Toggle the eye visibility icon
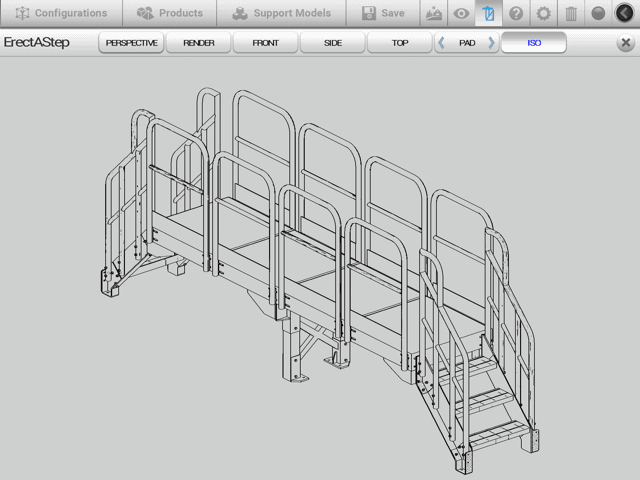The width and height of the screenshot is (640, 480). 461,14
